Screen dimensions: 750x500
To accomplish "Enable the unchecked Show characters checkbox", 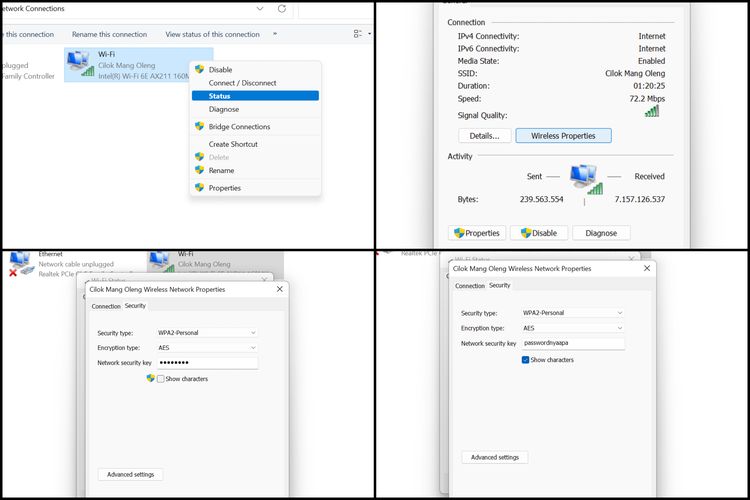I will coord(161,379).
